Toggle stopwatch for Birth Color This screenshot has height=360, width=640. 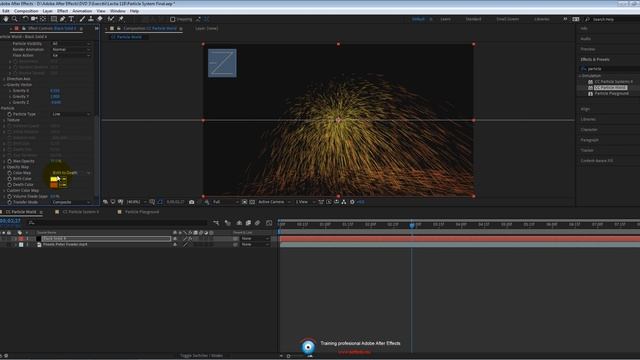coord(9,179)
